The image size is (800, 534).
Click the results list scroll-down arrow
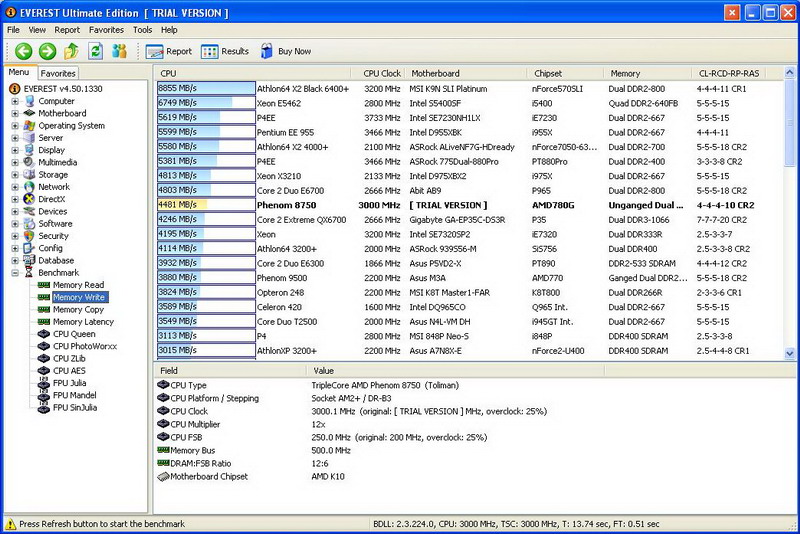pos(789,353)
